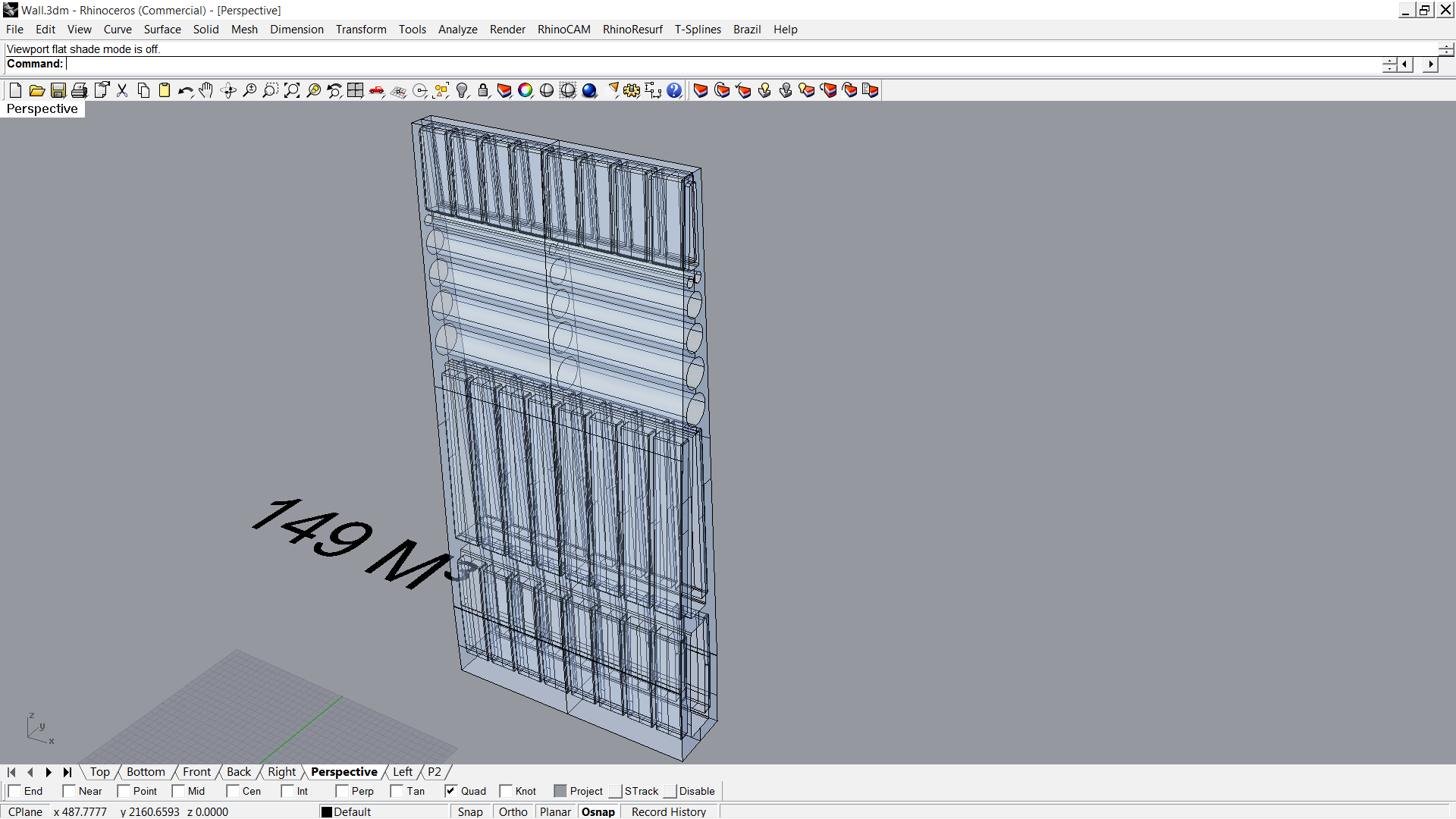Click the four-viewport layout icon
The width and height of the screenshot is (1456, 819).
pos(355,91)
